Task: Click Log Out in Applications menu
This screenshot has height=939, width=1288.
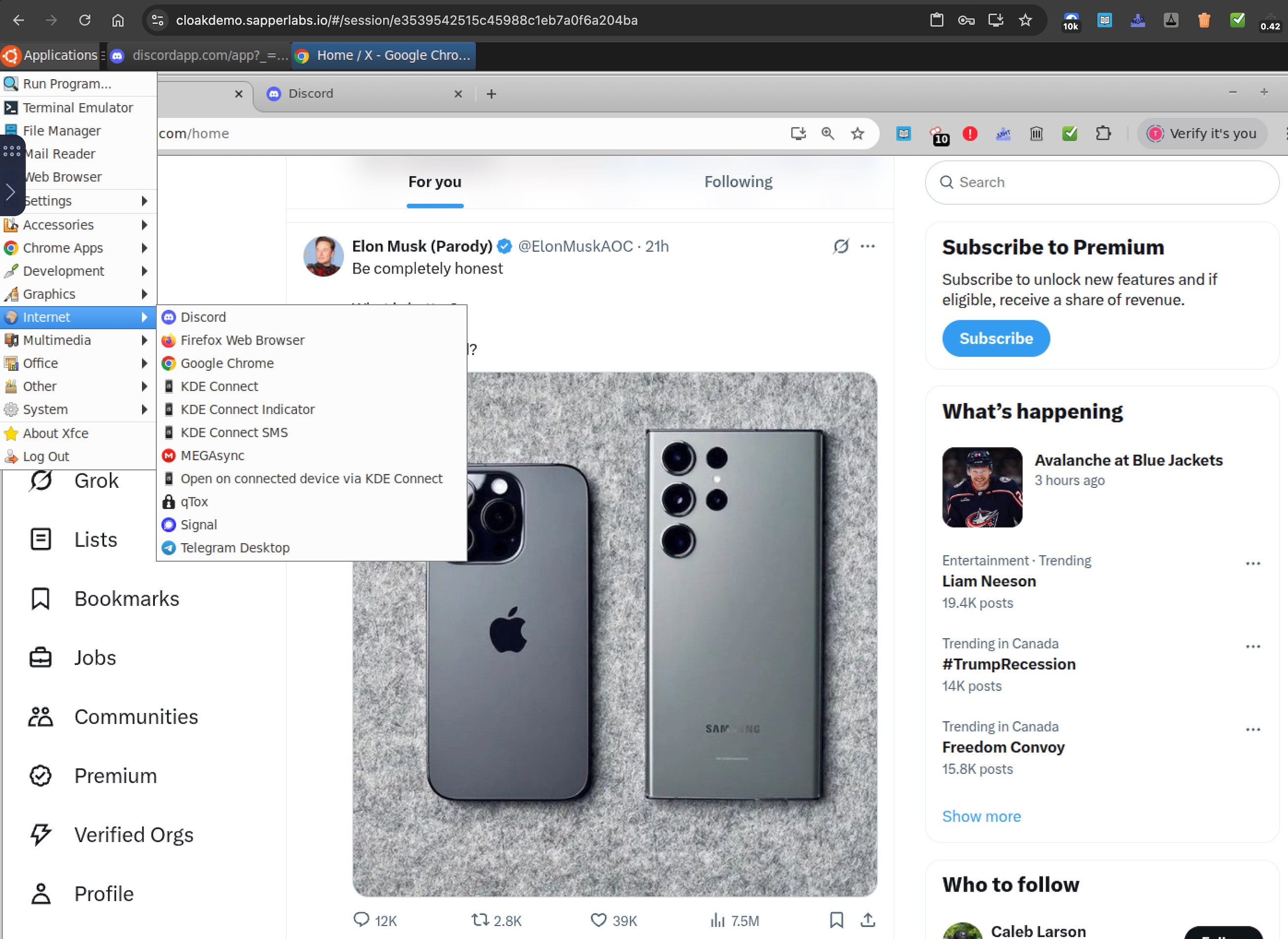Action: point(78,456)
